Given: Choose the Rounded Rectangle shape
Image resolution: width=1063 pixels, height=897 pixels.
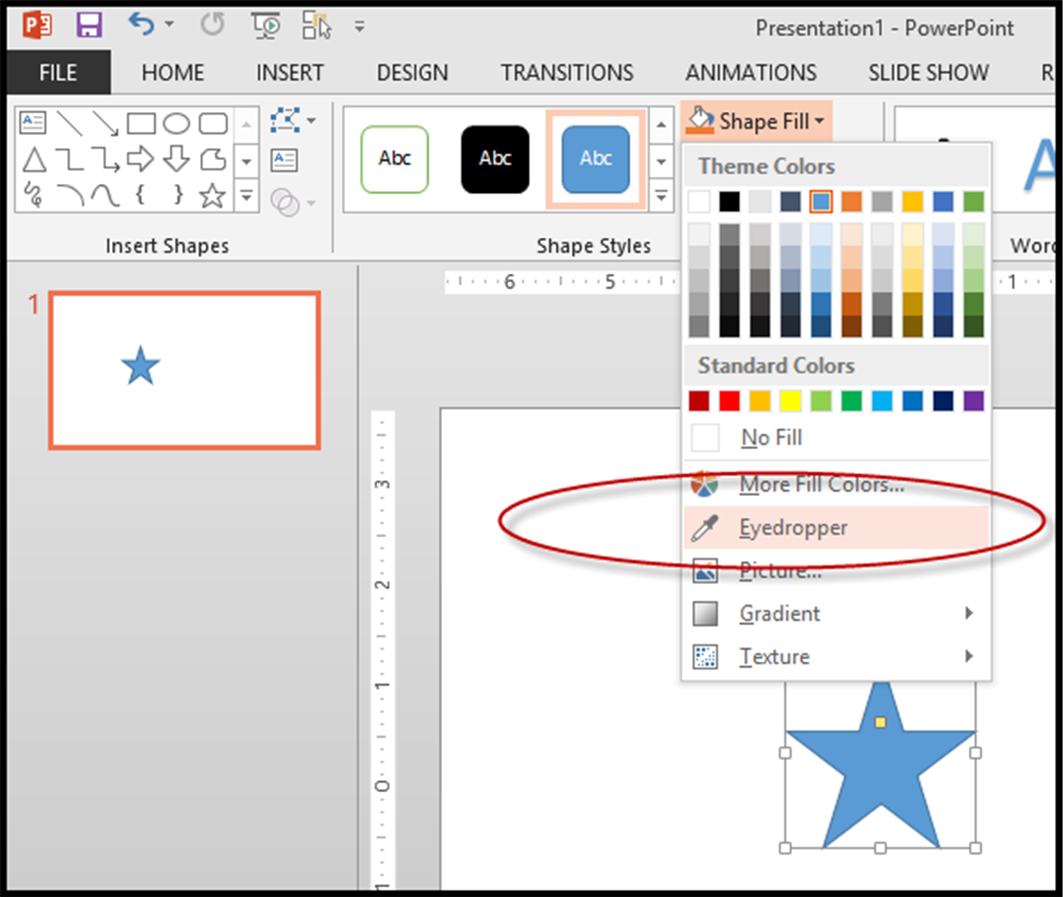Looking at the screenshot, I should 213,123.
